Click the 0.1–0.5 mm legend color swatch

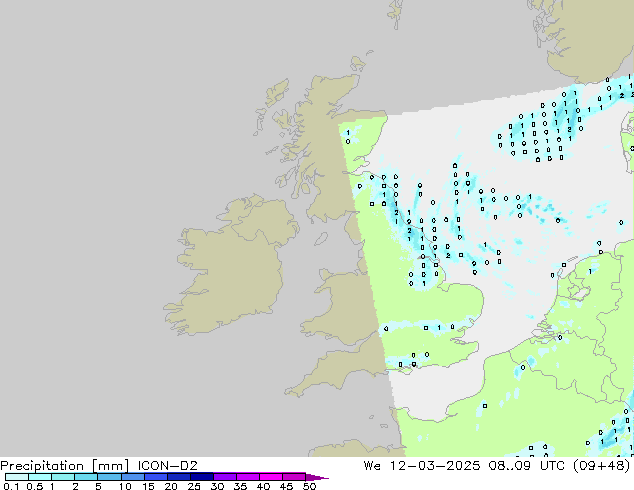point(17,477)
